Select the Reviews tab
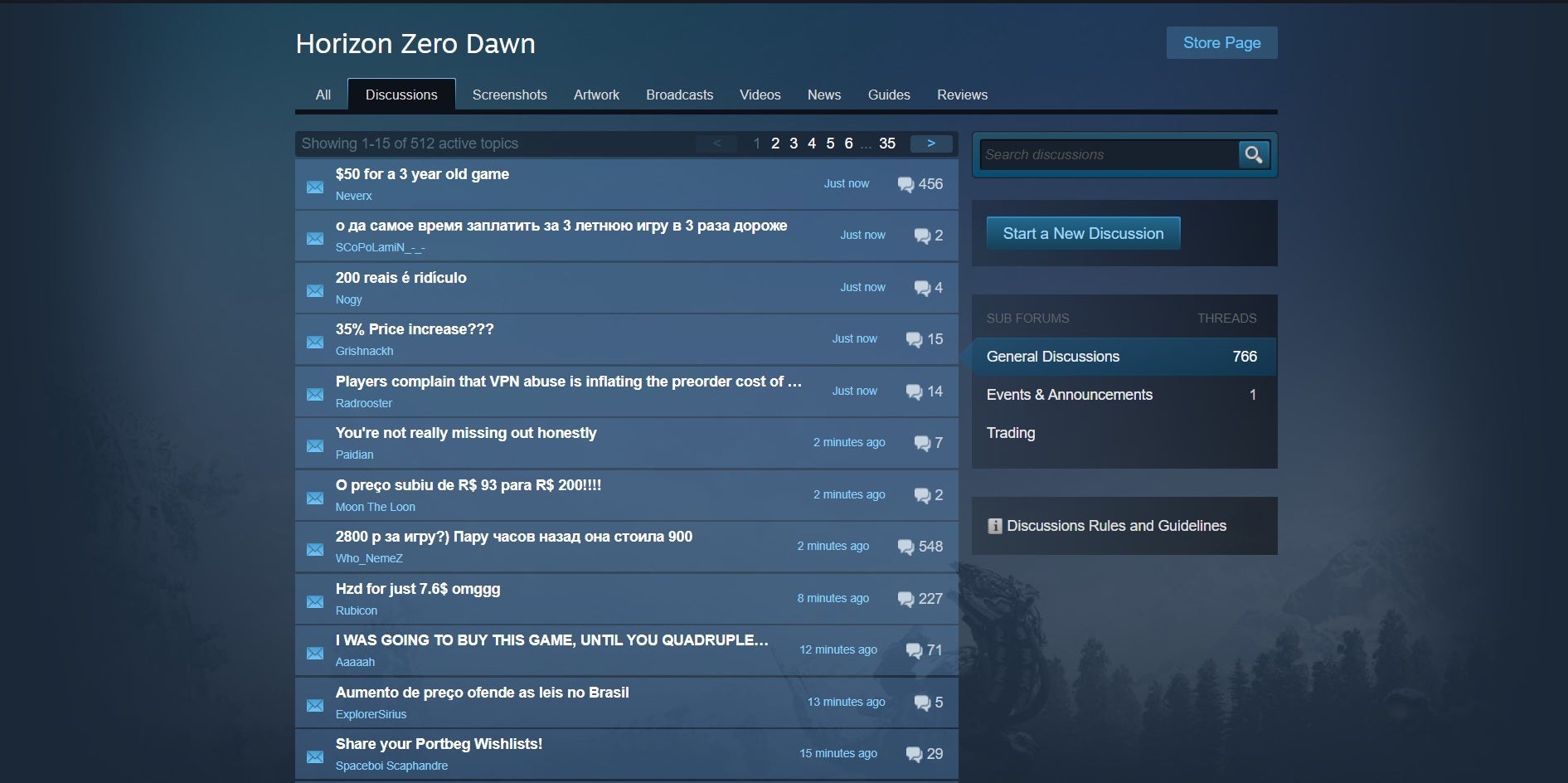 (962, 95)
